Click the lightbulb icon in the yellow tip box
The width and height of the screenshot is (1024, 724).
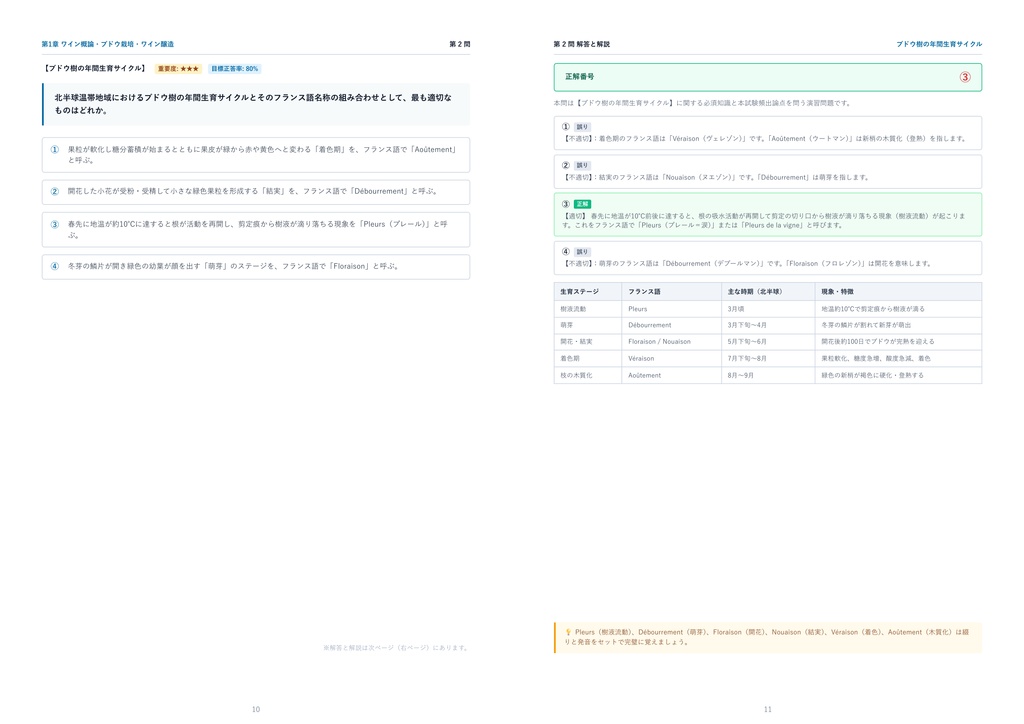coord(568,632)
